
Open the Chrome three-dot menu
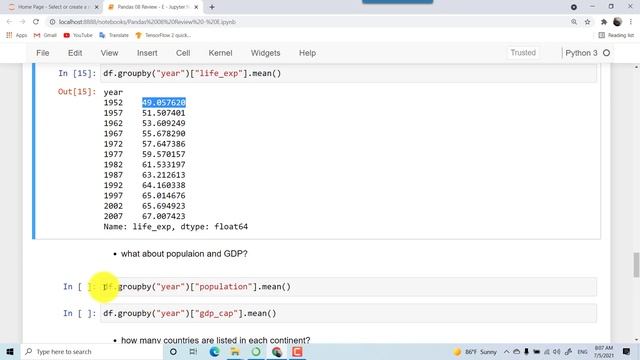tap(631, 22)
